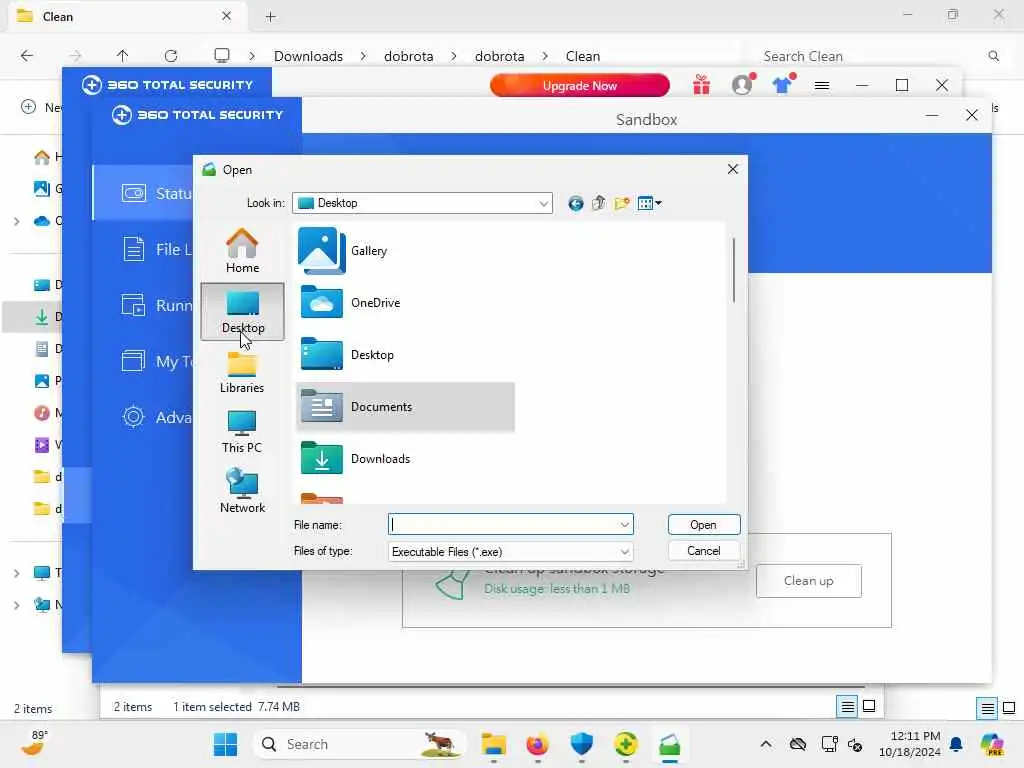Click Downloads in Explorer breadcrumb
Viewport: 1024px width, 768px height.
308,56
